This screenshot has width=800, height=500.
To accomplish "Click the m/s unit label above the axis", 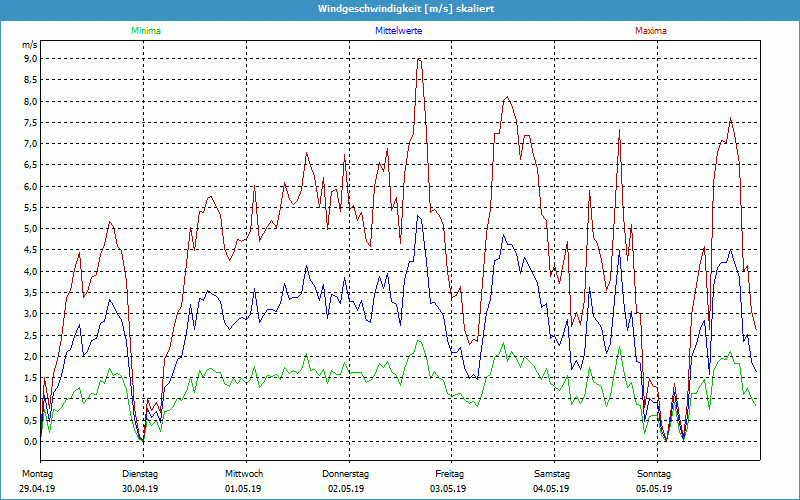I will [30, 45].
